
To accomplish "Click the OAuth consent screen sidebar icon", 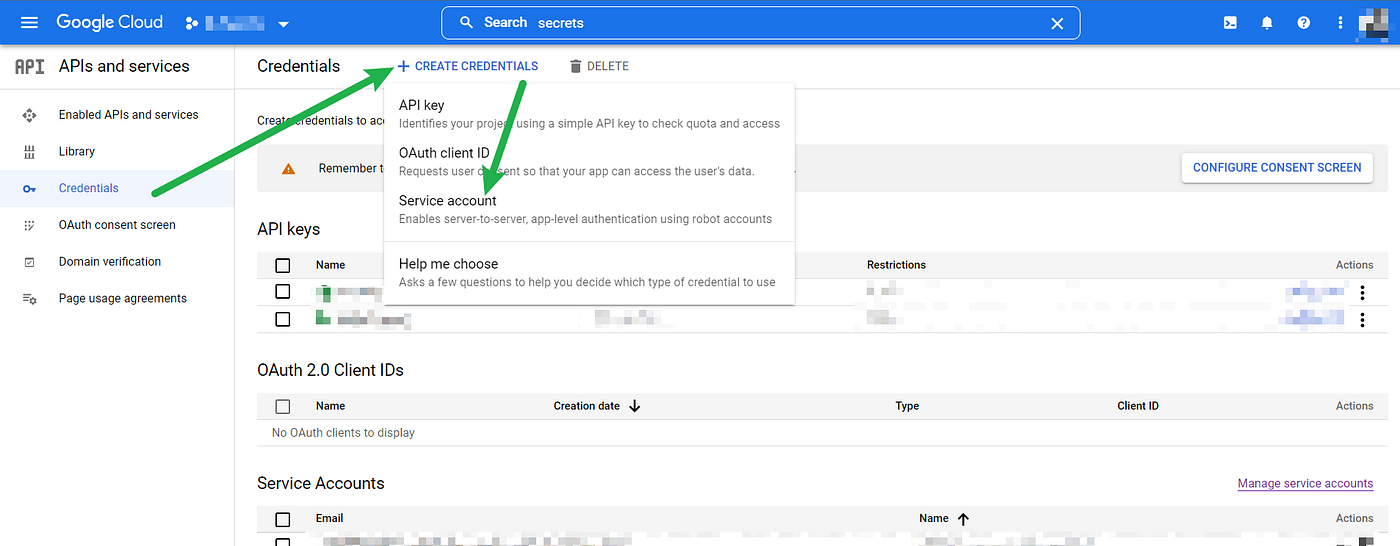I will click(29, 225).
